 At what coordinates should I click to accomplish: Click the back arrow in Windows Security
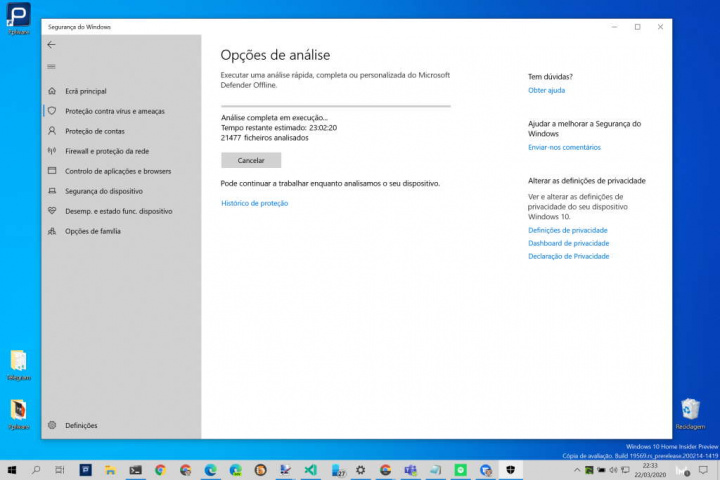(51, 45)
